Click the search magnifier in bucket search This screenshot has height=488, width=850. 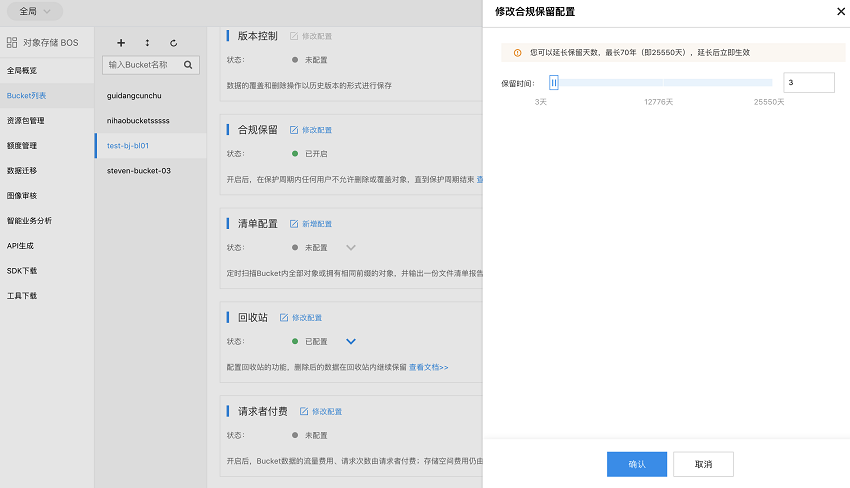(x=189, y=65)
